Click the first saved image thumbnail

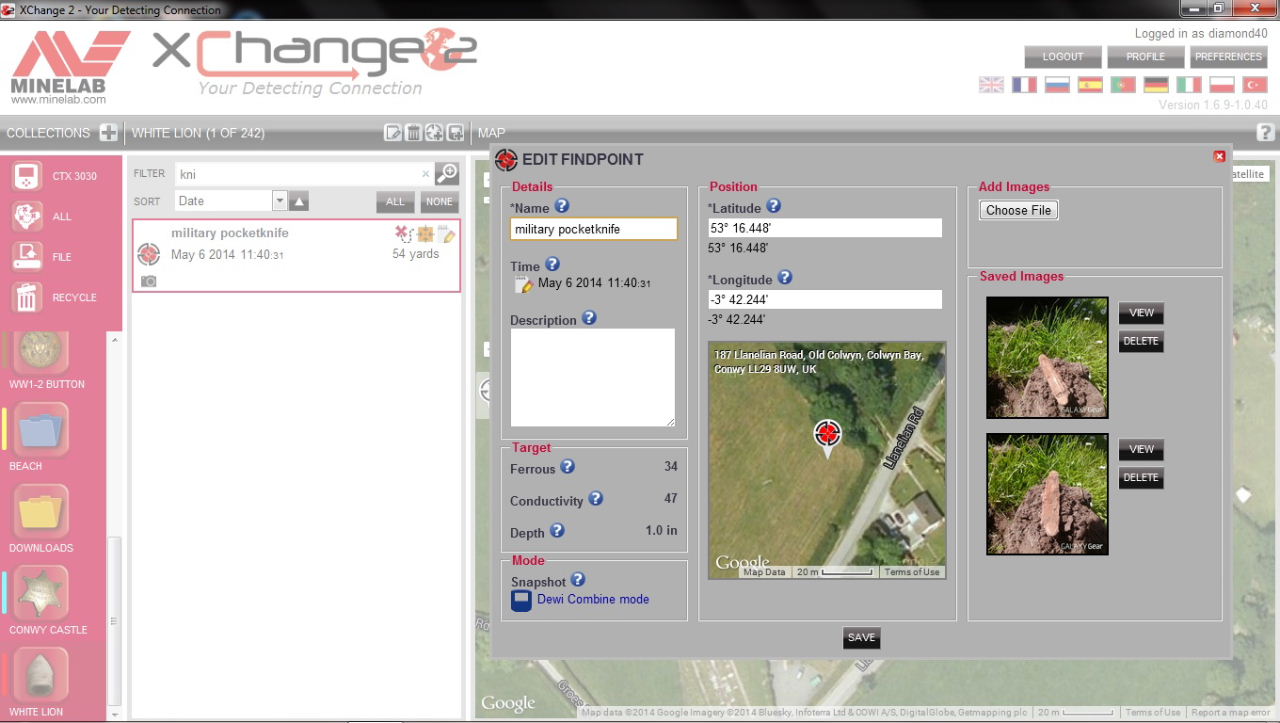[1047, 357]
